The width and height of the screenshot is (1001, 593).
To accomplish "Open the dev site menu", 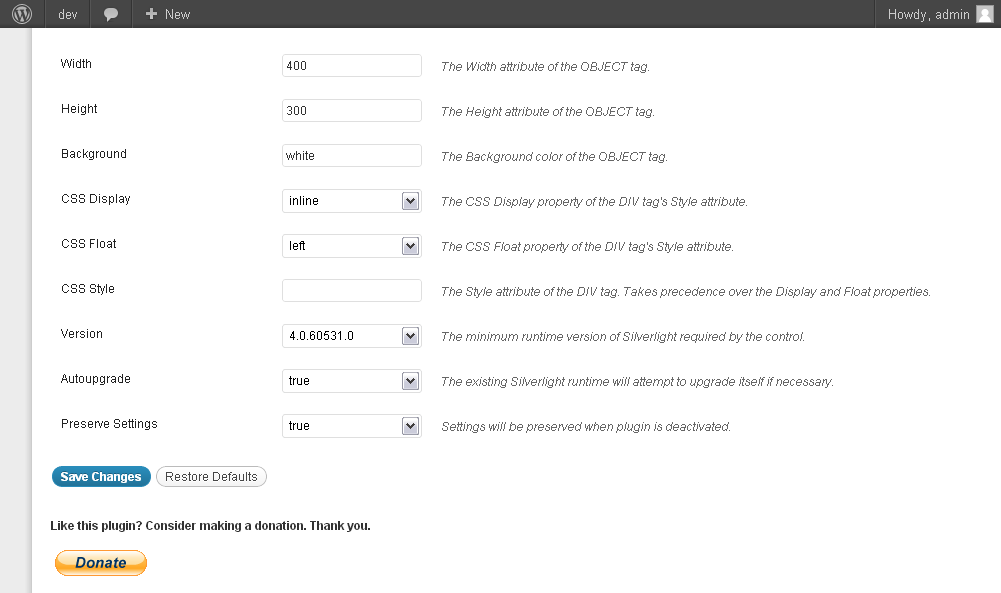I will (x=68, y=14).
